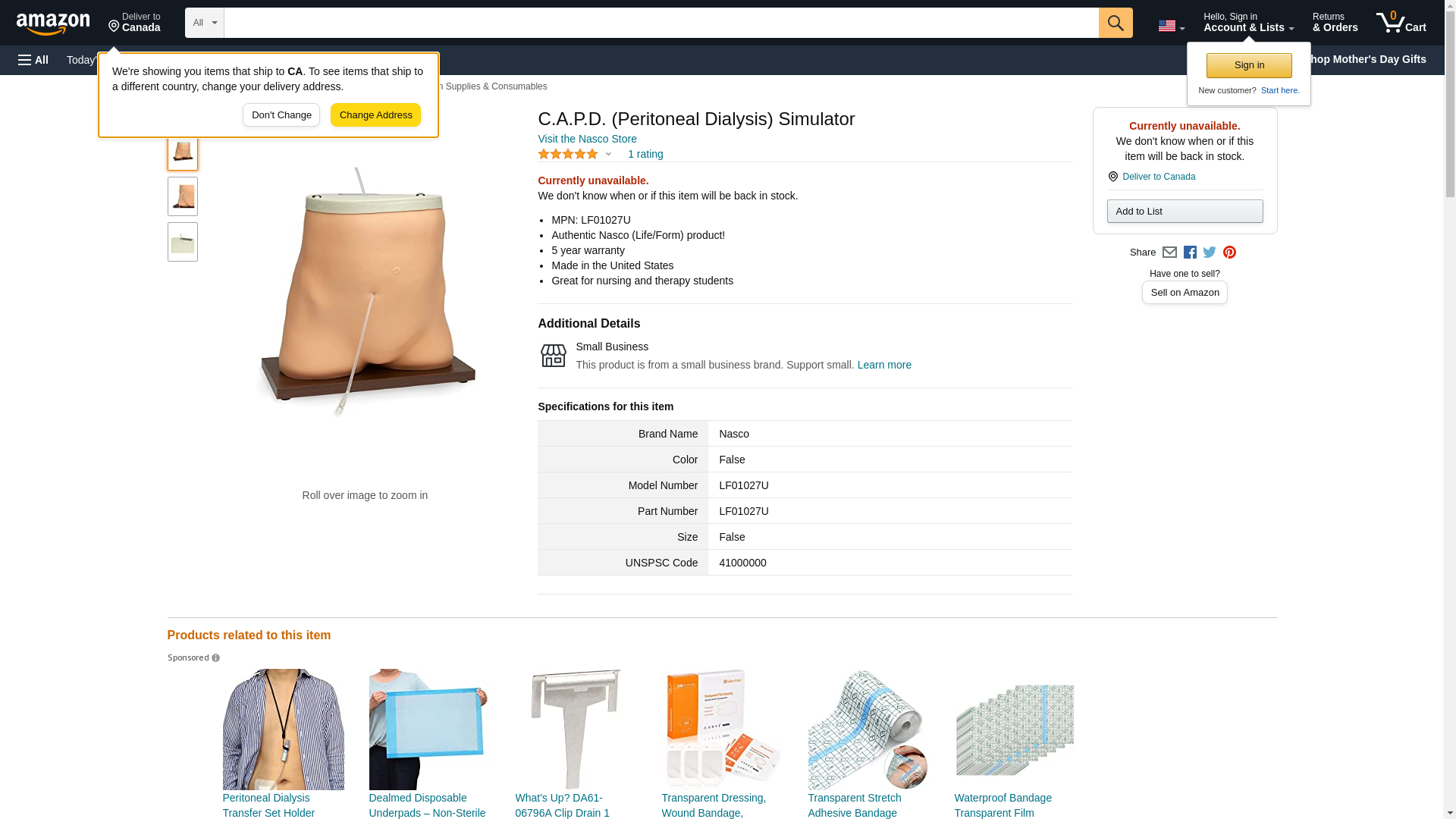This screenshot has height=819, width=1456.
Task: Expand the All search category dropdown
Action: click(205, 23)
